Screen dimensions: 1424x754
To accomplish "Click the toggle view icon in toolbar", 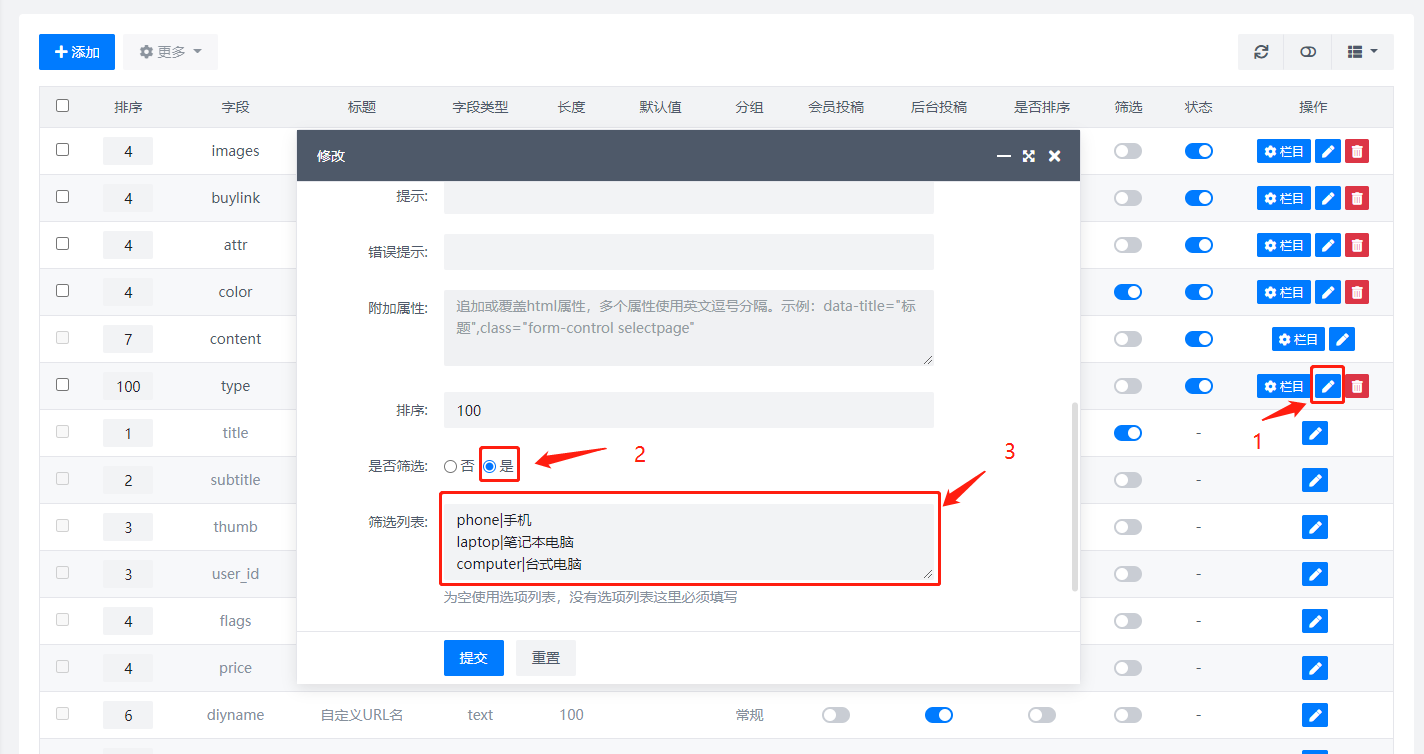I will pos(1308,52).
